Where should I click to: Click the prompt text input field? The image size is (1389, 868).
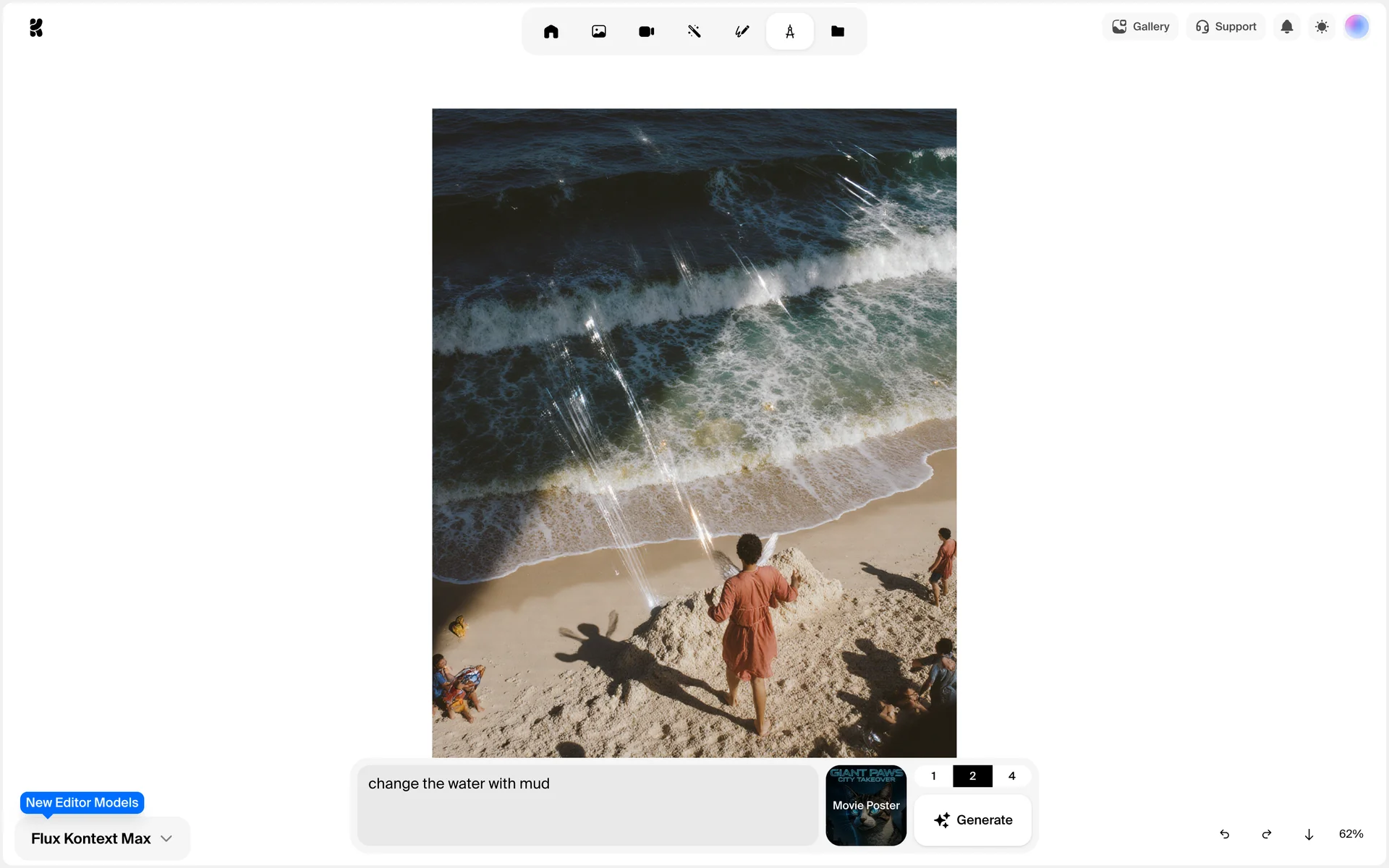click(587, 805)
